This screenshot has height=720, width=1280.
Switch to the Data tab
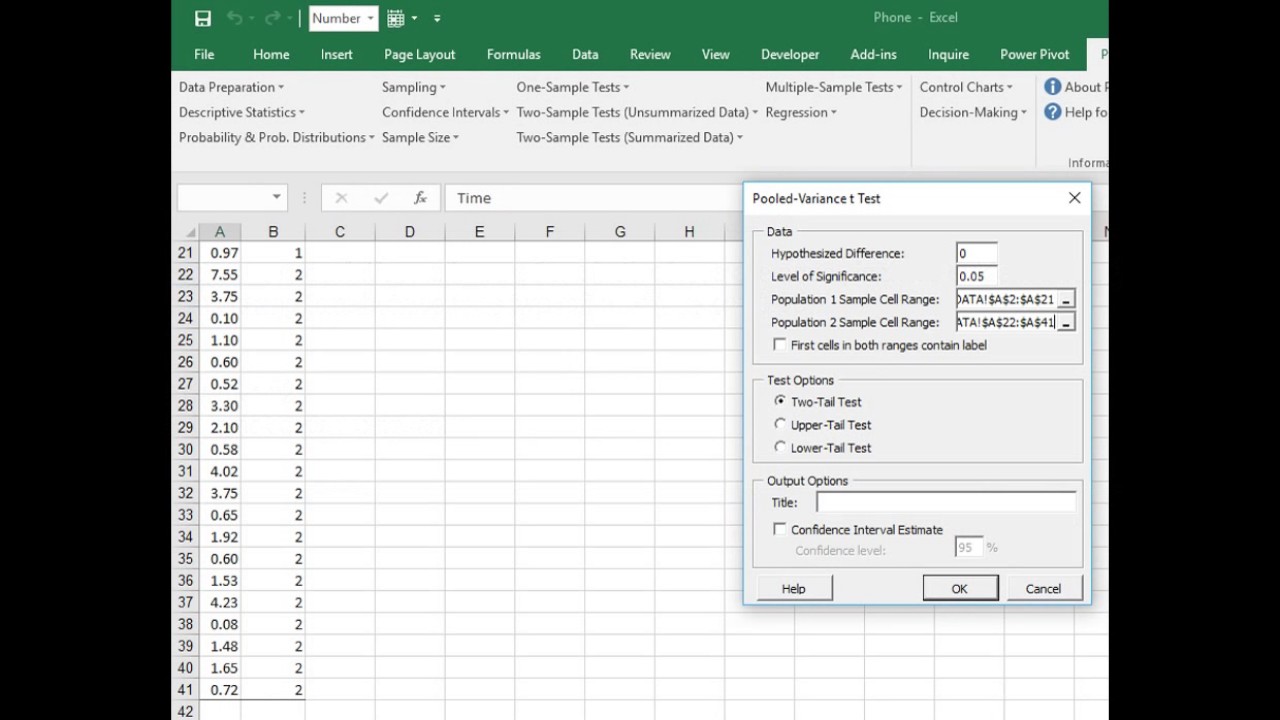pyautogui.click(x=585, y=54)
